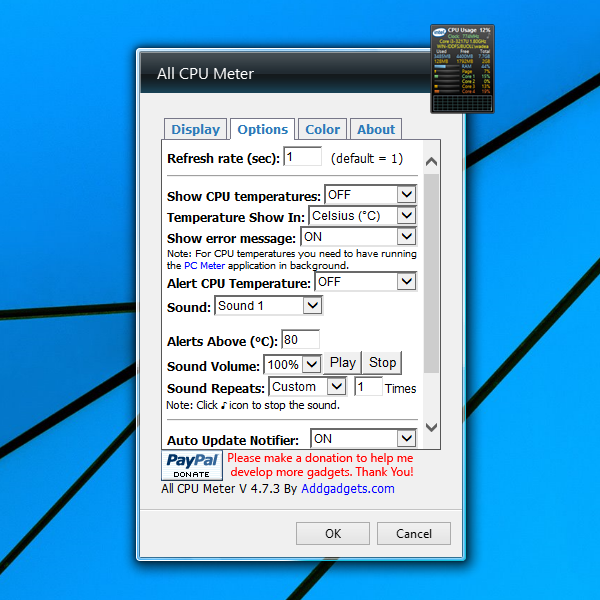This screenshot has height=600, width=600.
Task: Click the Alerts Above temperature field
Action: click(300, 340)
